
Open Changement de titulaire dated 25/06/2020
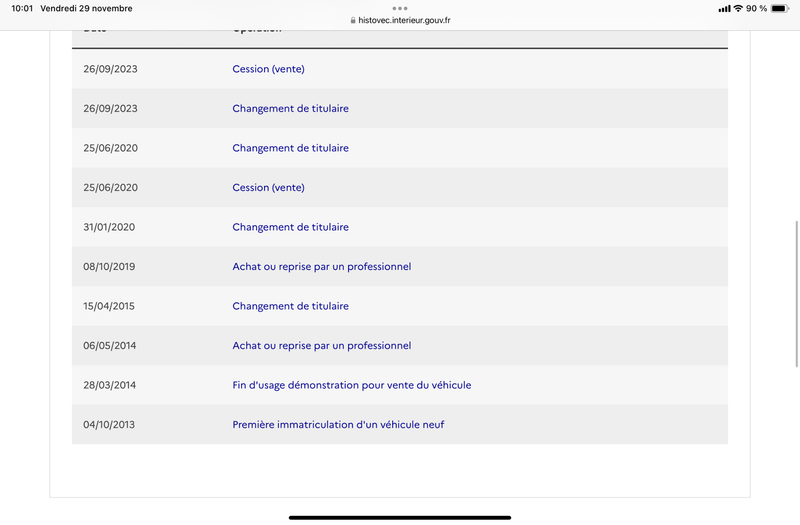coord(290,148)
